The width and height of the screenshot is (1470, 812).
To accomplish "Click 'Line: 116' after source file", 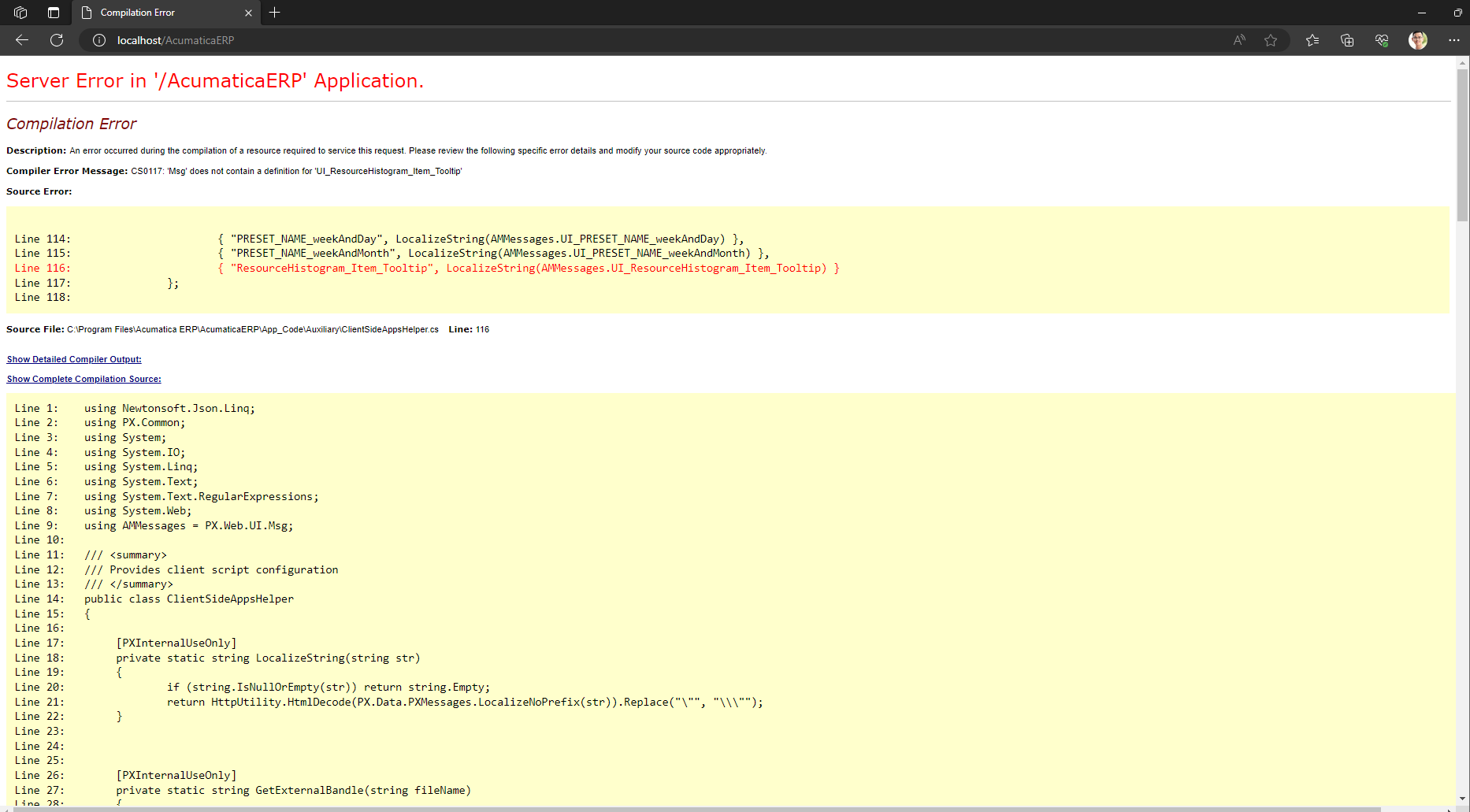I will coord(469,329).
